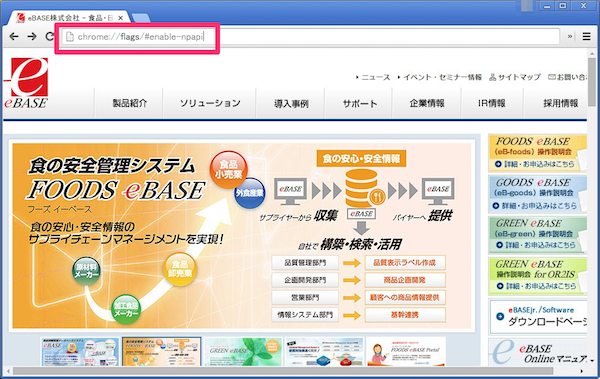This screenshot has height=379, width=600.
Task: Open the お問い合わせ mail link
Action: (x=567, y=77)
